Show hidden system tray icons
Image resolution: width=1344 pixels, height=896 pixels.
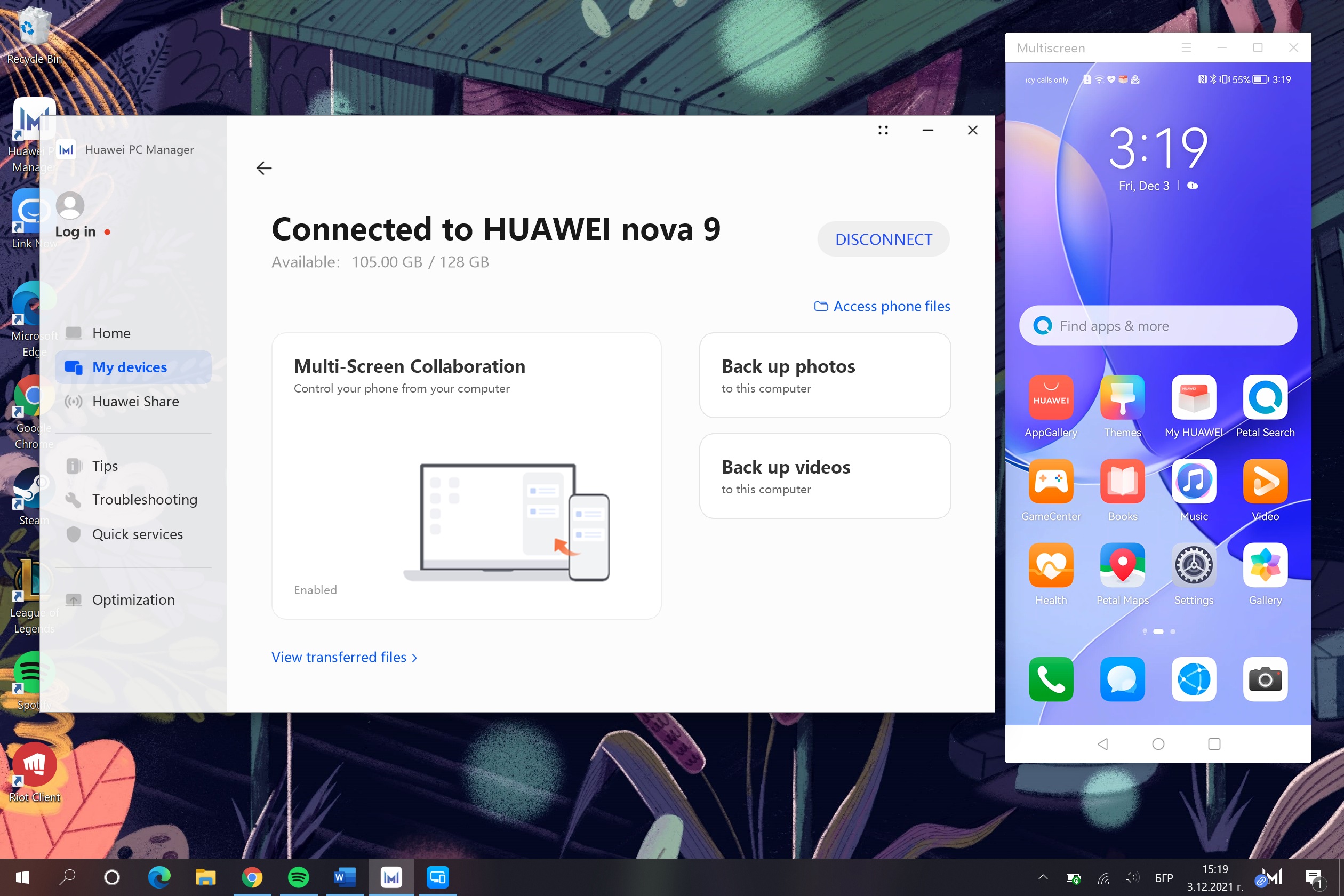[1042, 877]
